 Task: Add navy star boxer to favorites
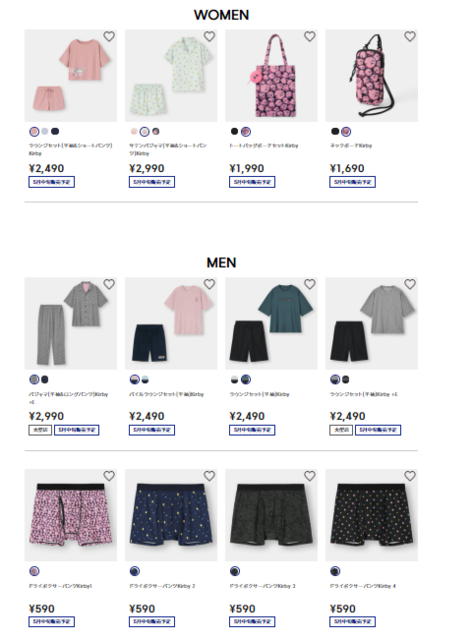click(209, 476)
